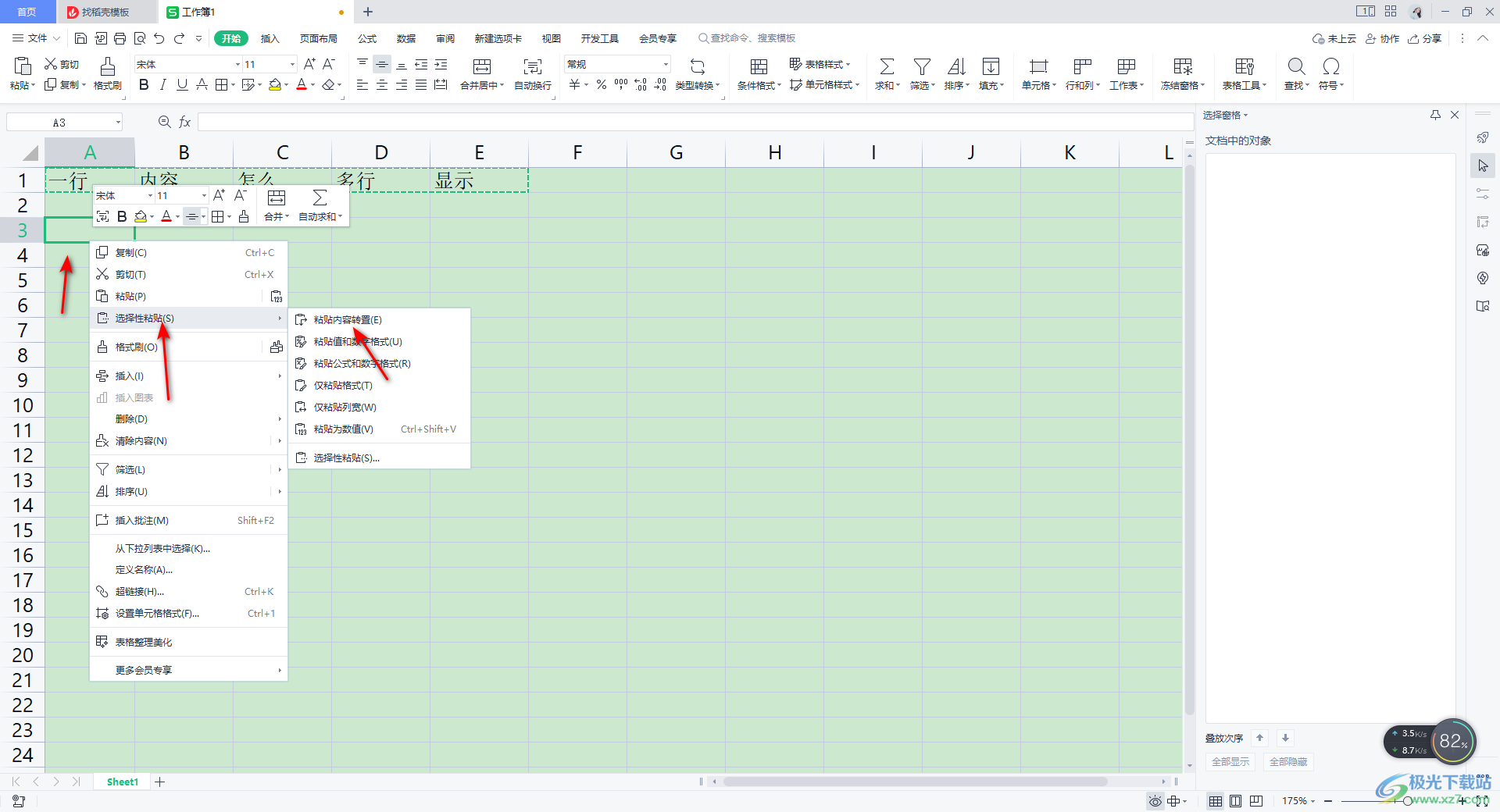Screen dimensions: 1500x812
Task: Pin the selection pane with the pin icon
Action: pyautogui.click(x=1435, y=115)
